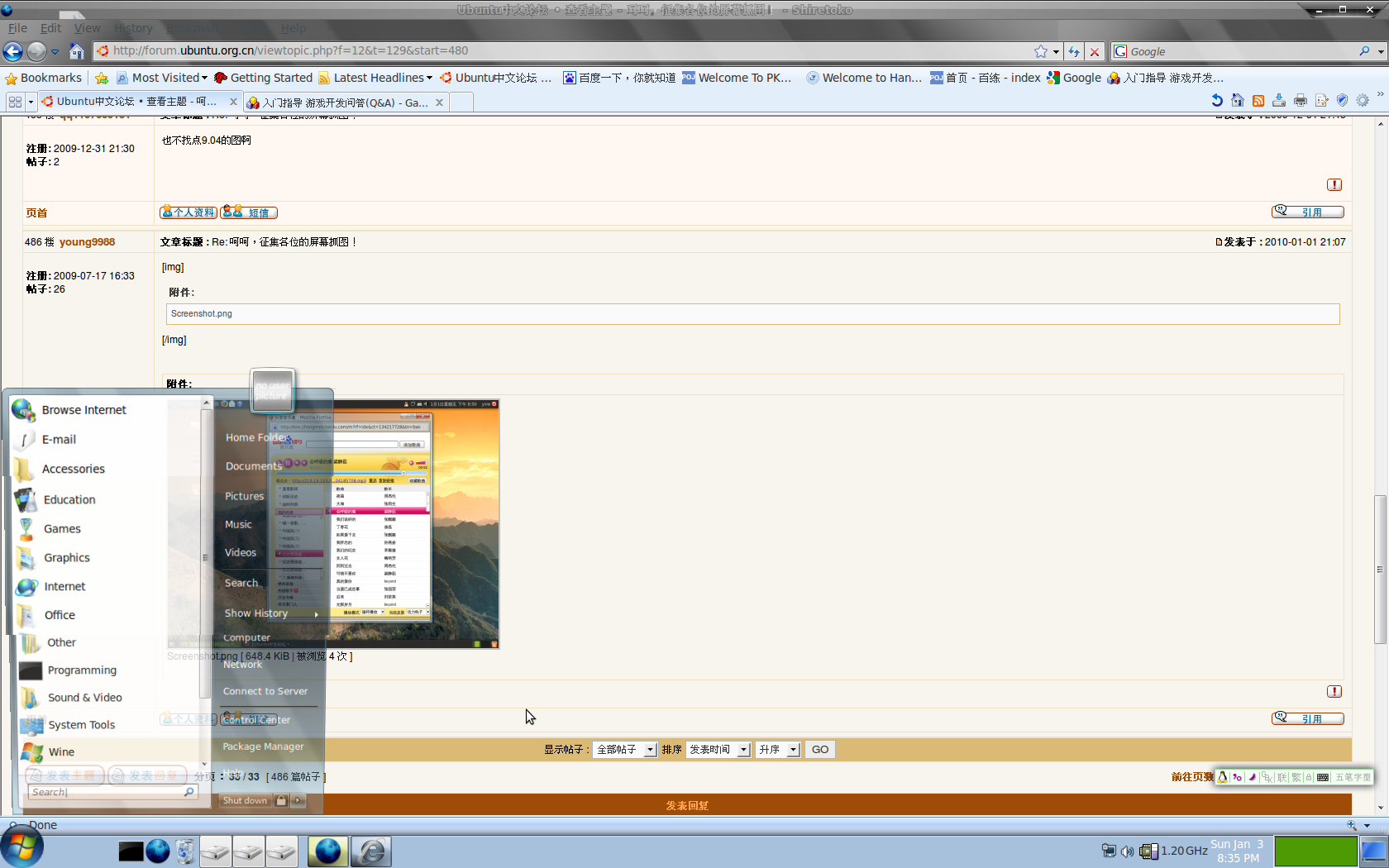Stop loading with the red X icon
This screenshot has width=1389, height=868.
point(1095,51)
